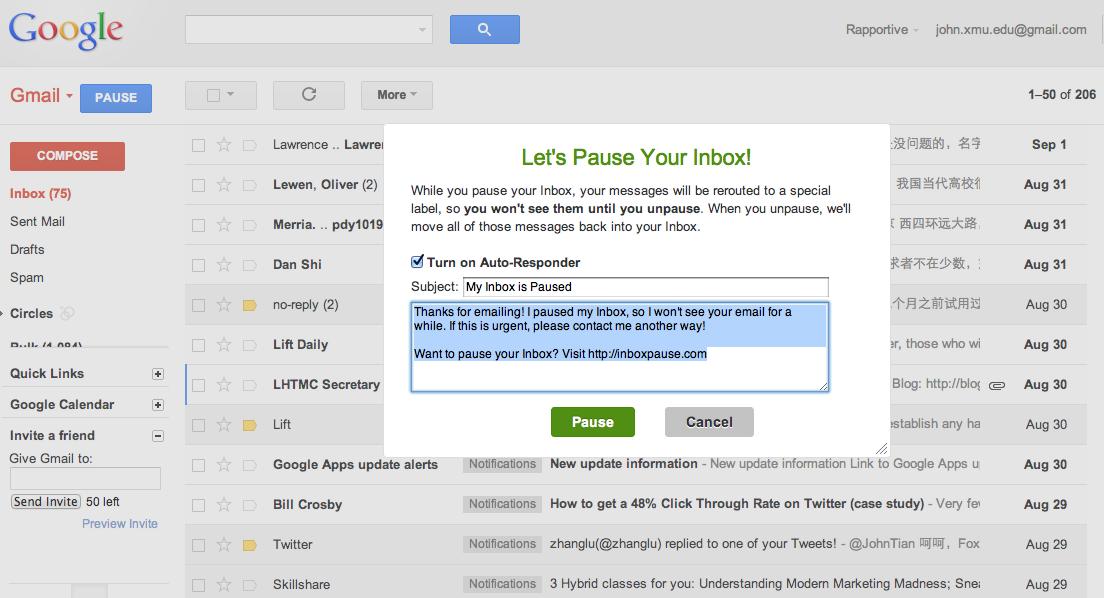Click the Give Gmail to input field

tap(85, 479)
